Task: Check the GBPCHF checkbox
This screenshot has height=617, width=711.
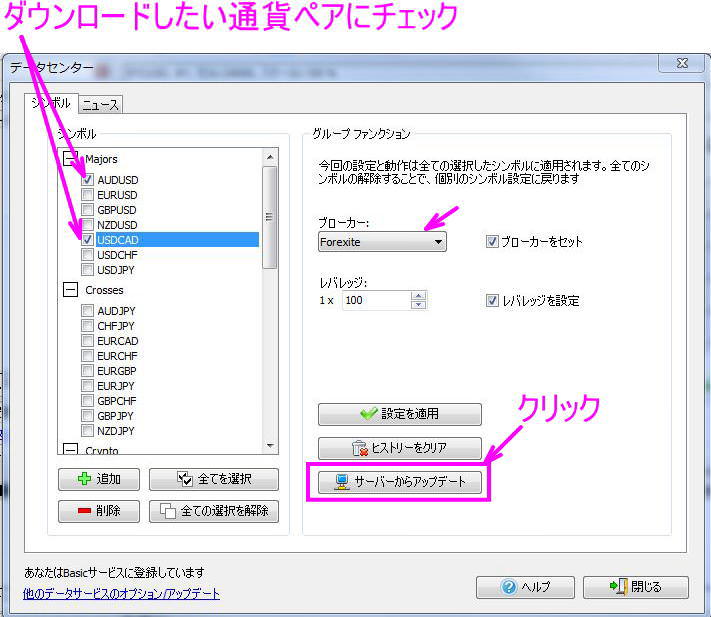Action: (87, 400)
